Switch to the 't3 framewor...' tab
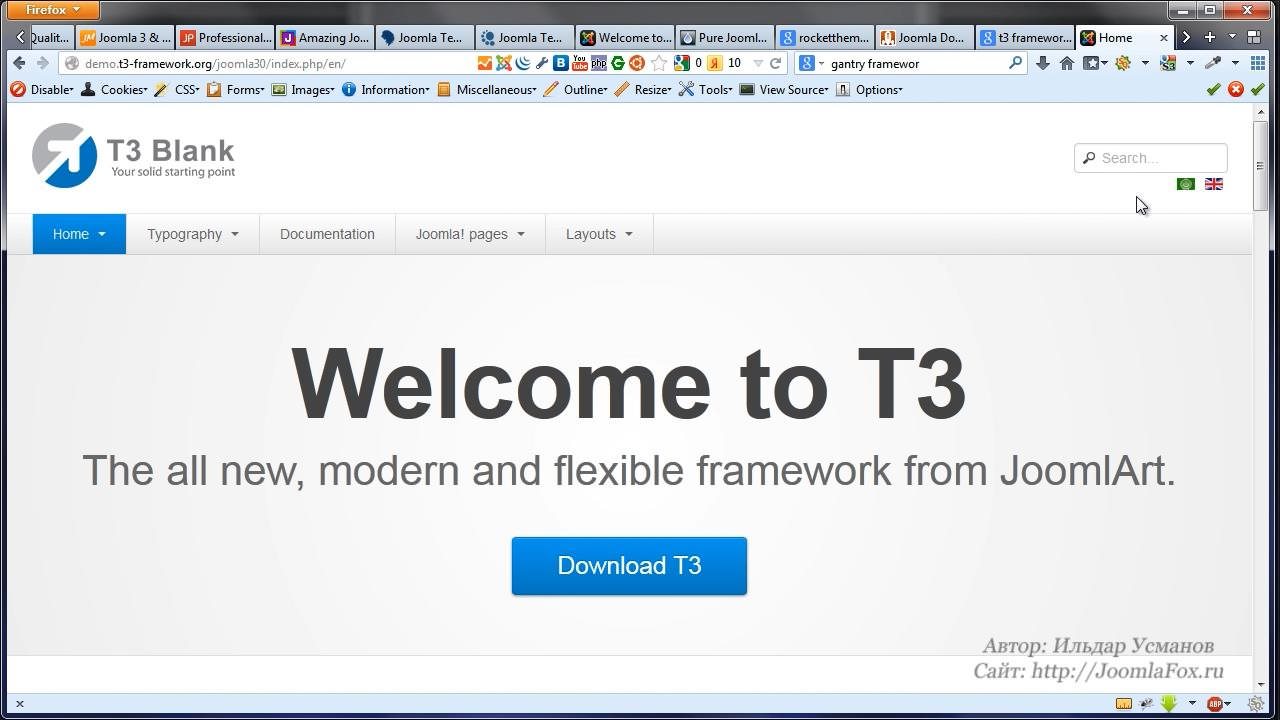Image resolution: width=1280 pixels, height=720 pixels. [x=1025, y=38]
